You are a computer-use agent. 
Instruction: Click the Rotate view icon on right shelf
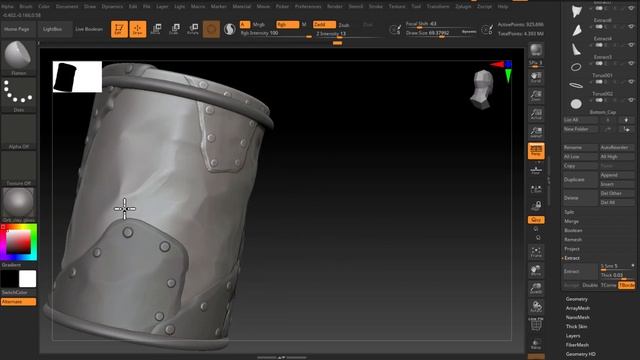[x=536, y=307]
